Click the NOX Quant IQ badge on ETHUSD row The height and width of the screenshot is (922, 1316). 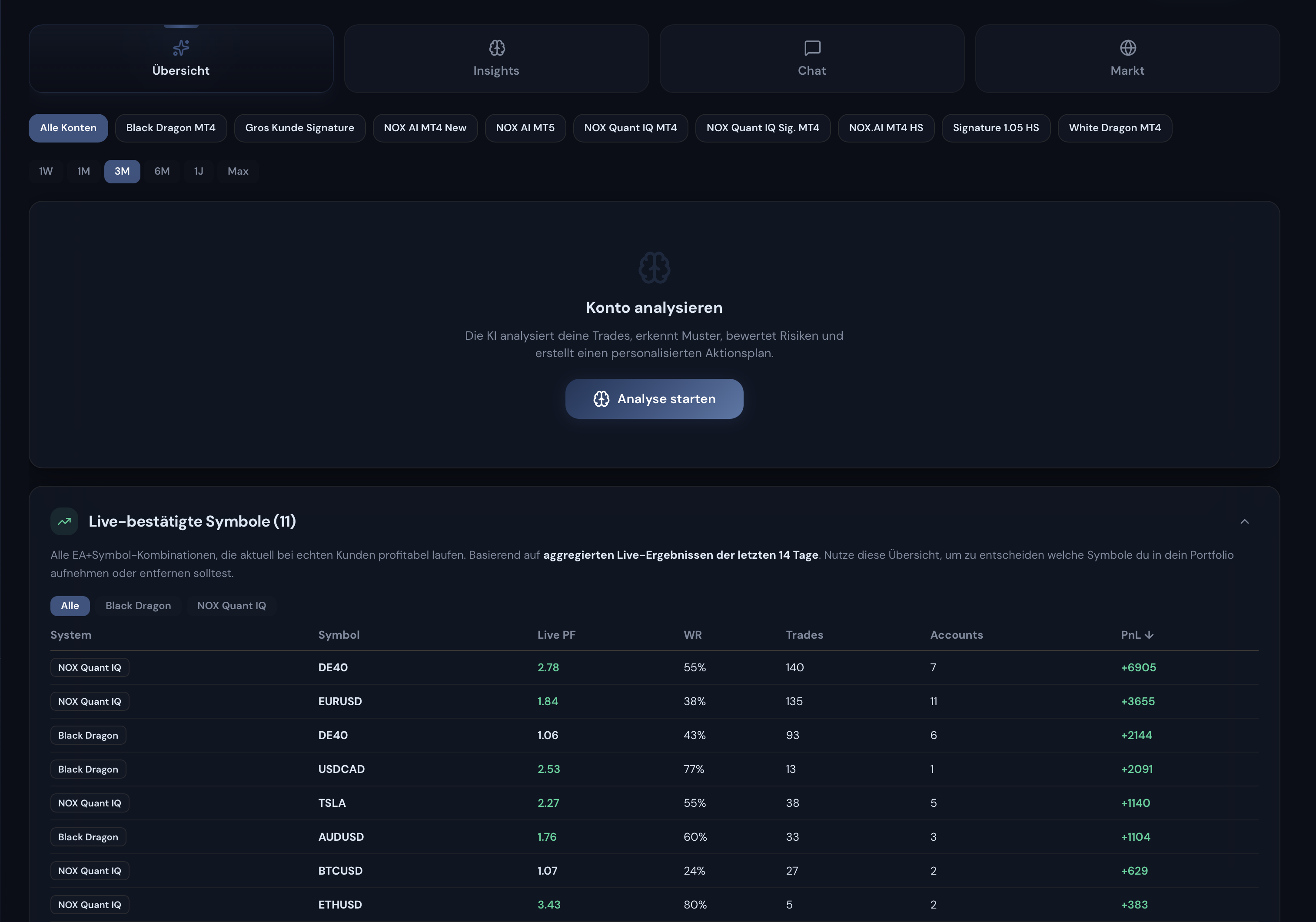[90, 904]
